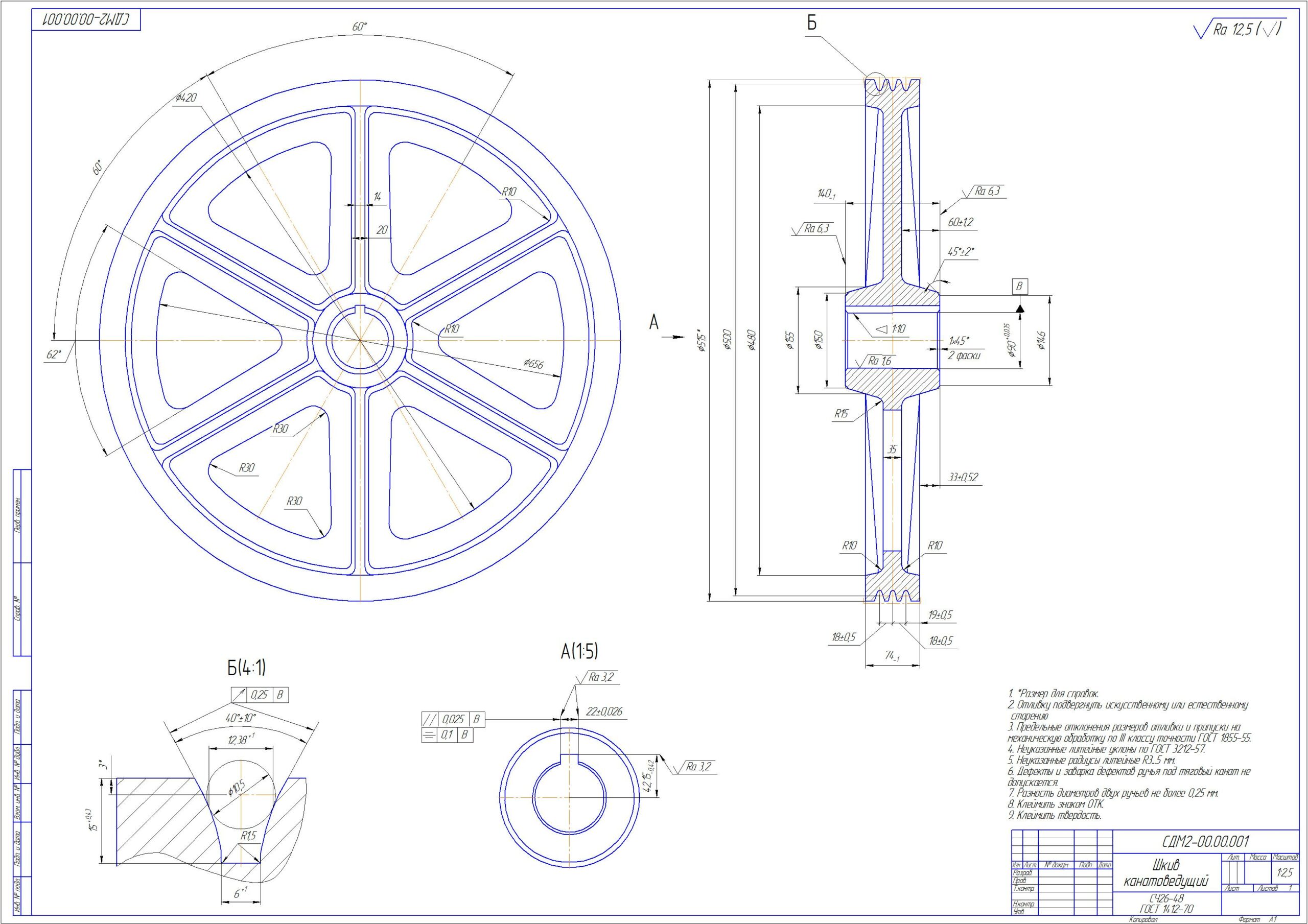Click the runout tolerance frame 0,25
1308x924 pixels.
click(260, 695)
